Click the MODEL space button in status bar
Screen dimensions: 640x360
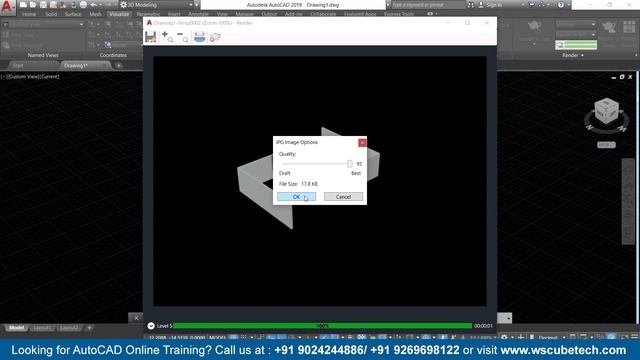coord(217,338)
